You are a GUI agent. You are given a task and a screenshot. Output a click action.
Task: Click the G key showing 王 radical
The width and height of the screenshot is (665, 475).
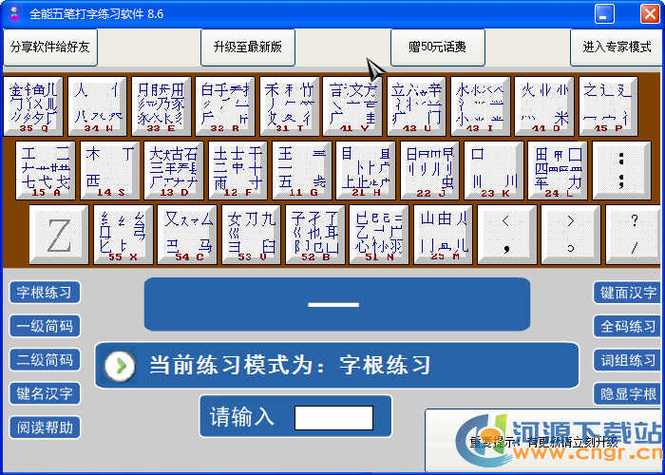[302, 171]
